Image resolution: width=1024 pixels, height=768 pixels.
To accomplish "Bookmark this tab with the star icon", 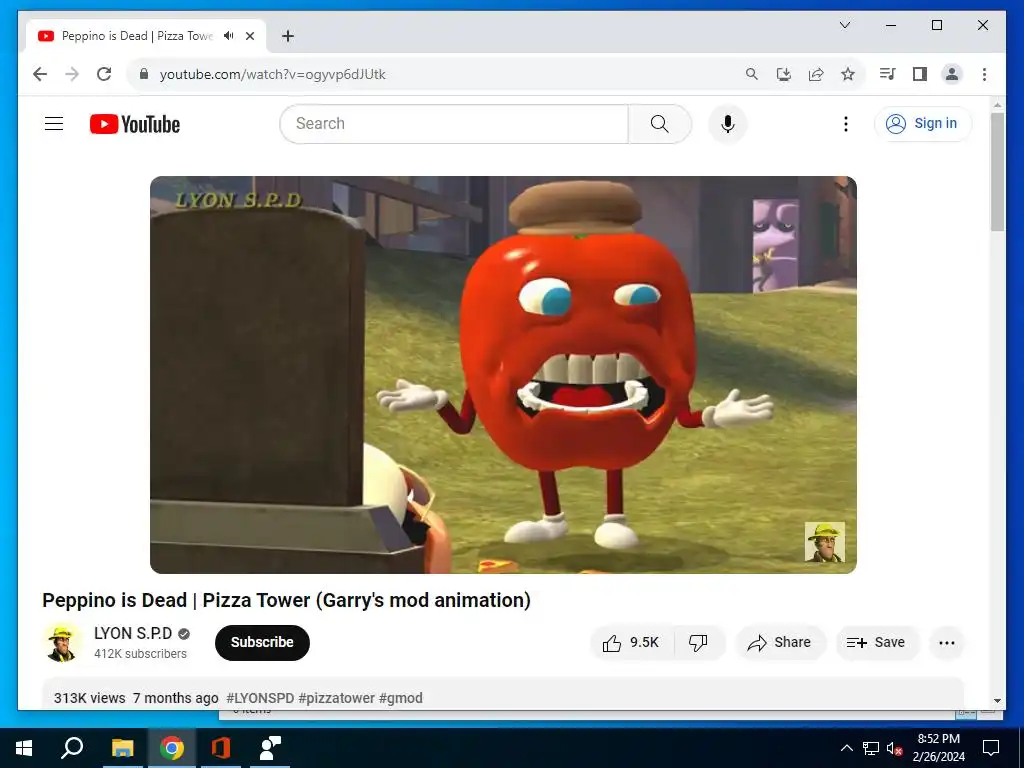I will [848, 74].
